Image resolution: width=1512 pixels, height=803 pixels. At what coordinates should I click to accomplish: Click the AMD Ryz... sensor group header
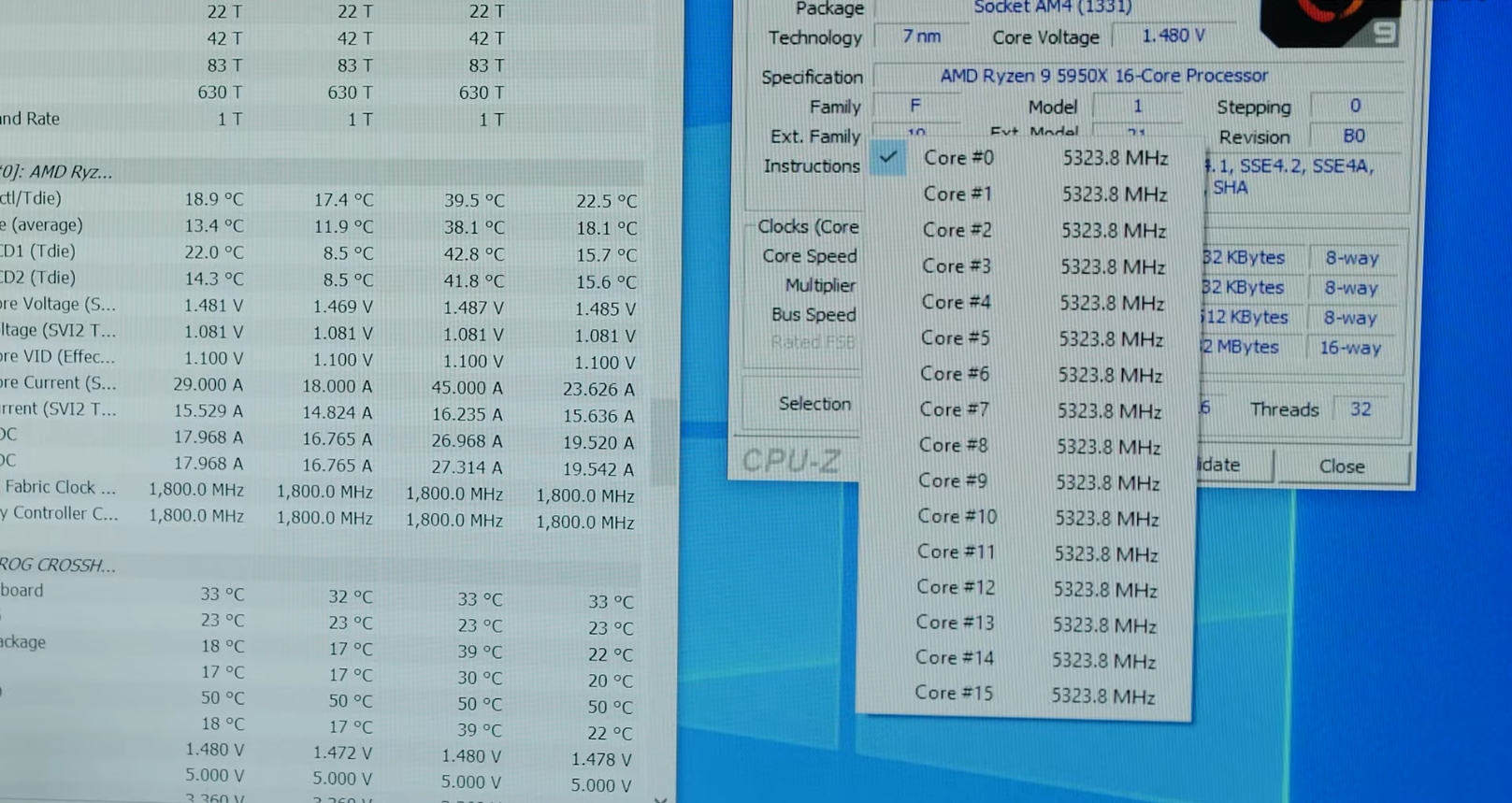pyautogui.click(x=57, y=172)
